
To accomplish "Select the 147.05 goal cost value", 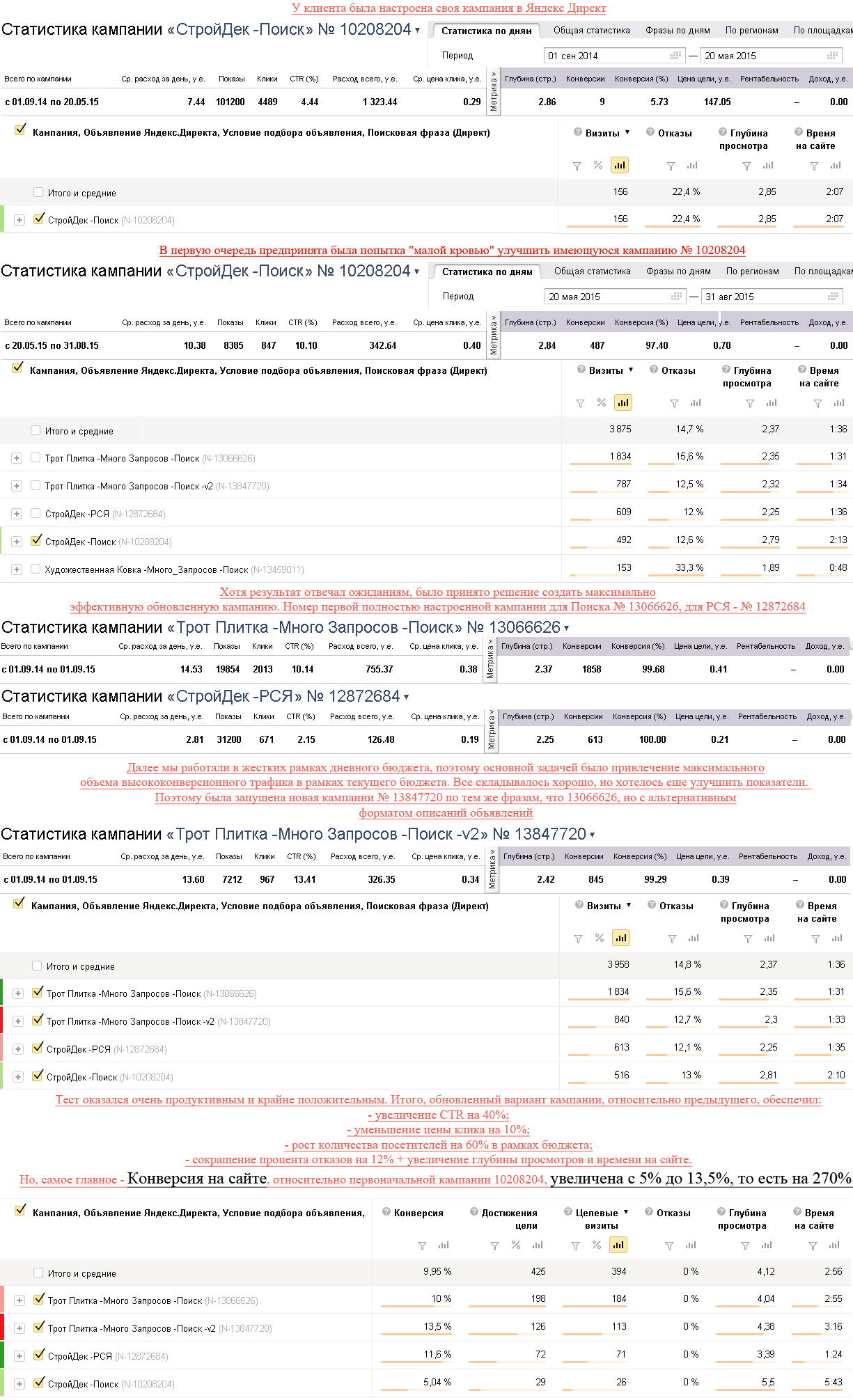I will [717, 102].
